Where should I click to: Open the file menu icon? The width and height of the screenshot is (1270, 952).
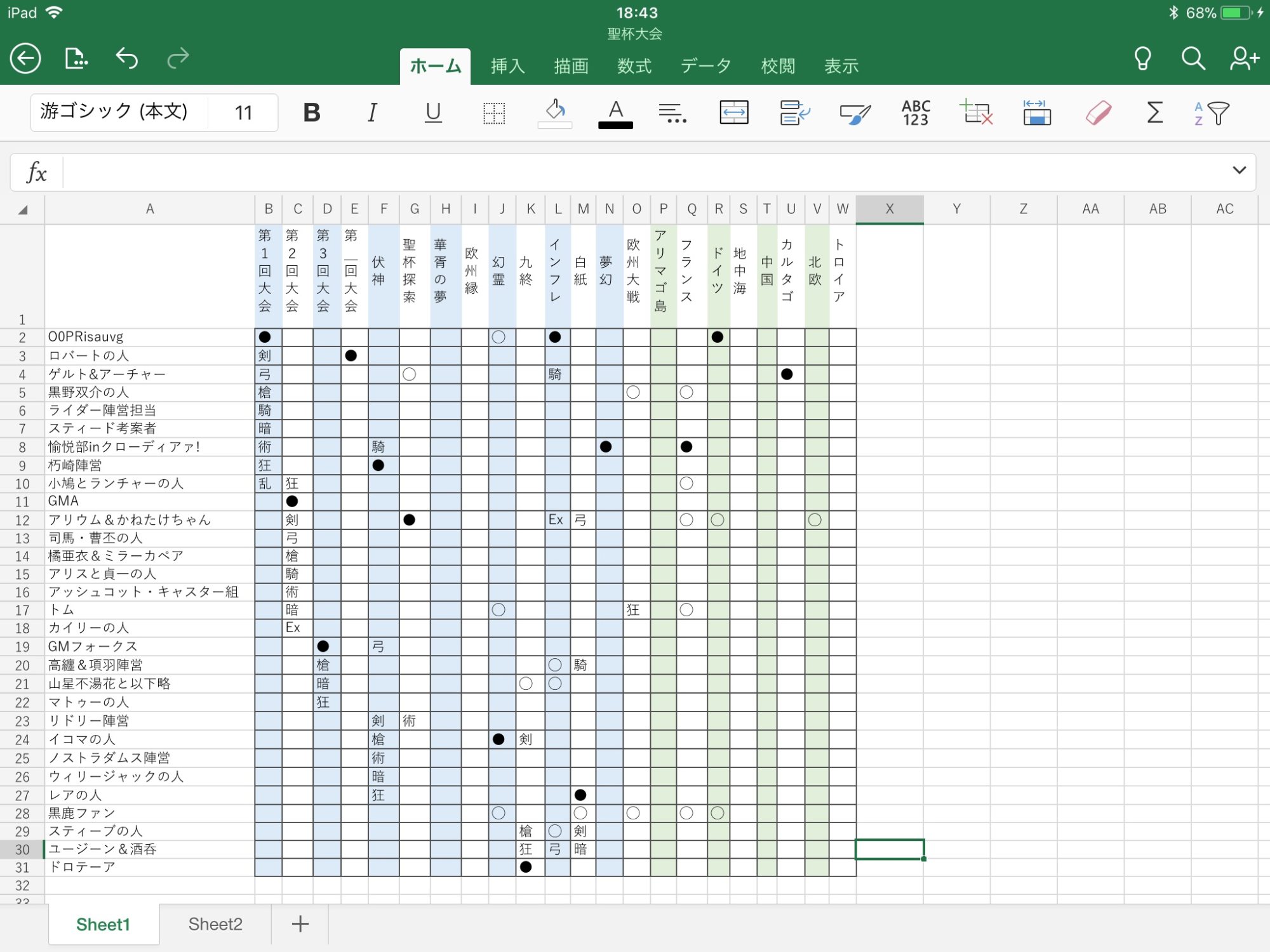pyautogui.click(x=76, y=59)
